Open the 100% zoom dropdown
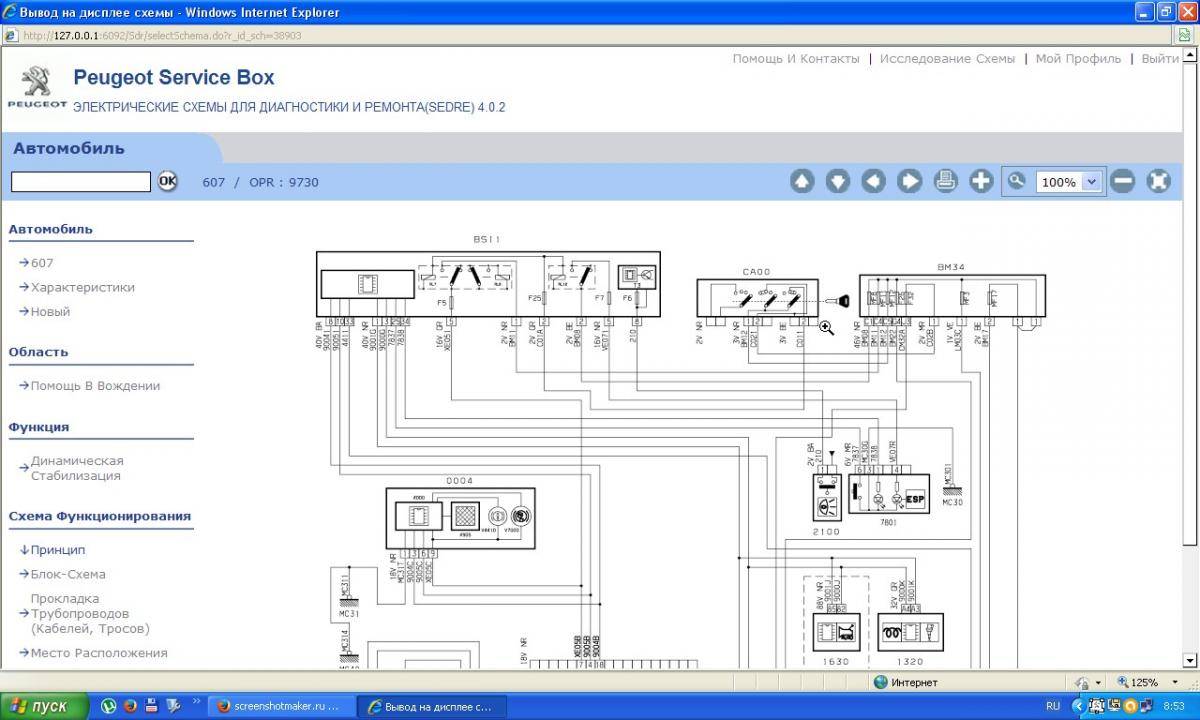 (x=1091, y=182)
